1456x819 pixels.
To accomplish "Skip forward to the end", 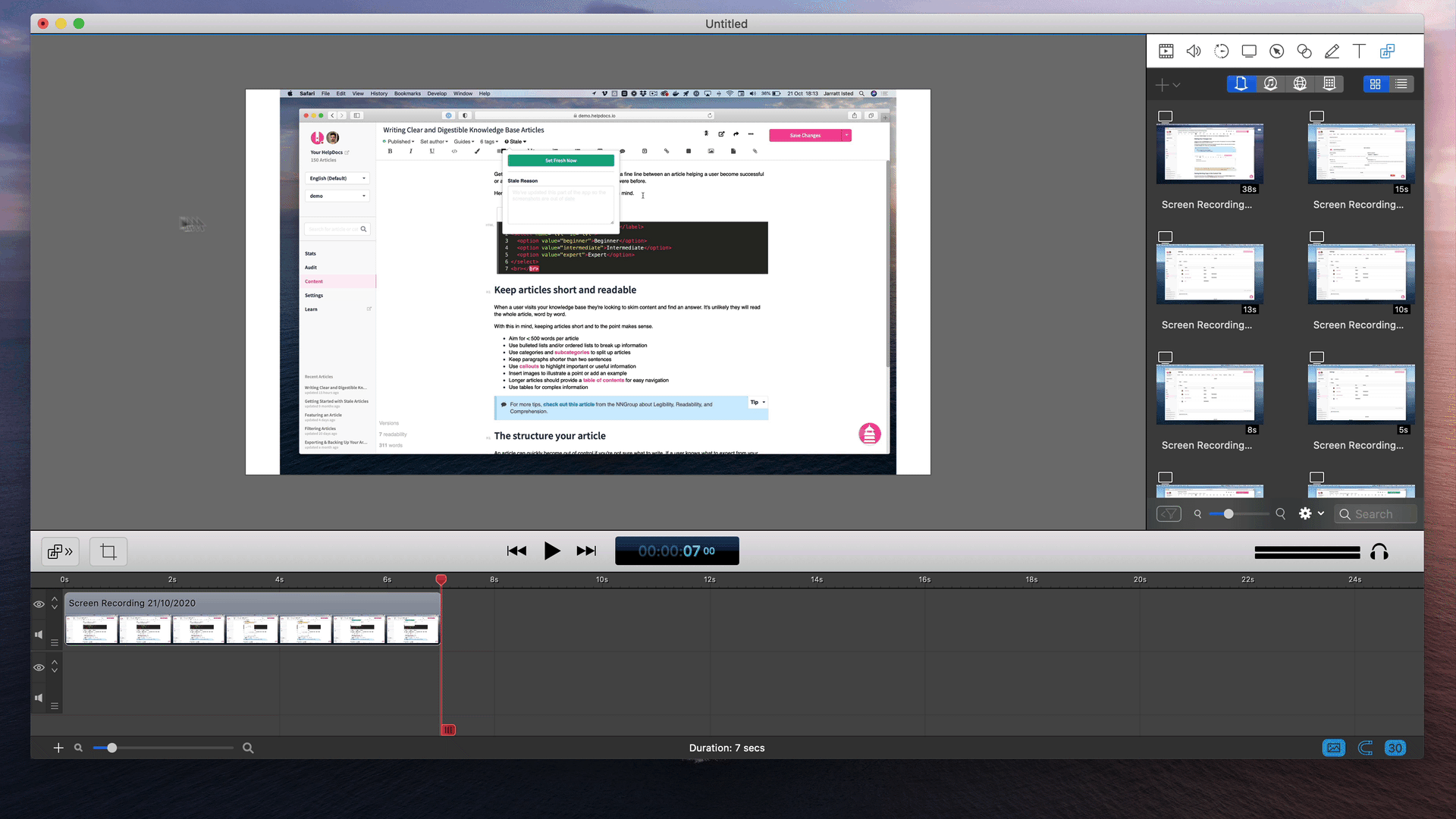I will pos(586,551).
